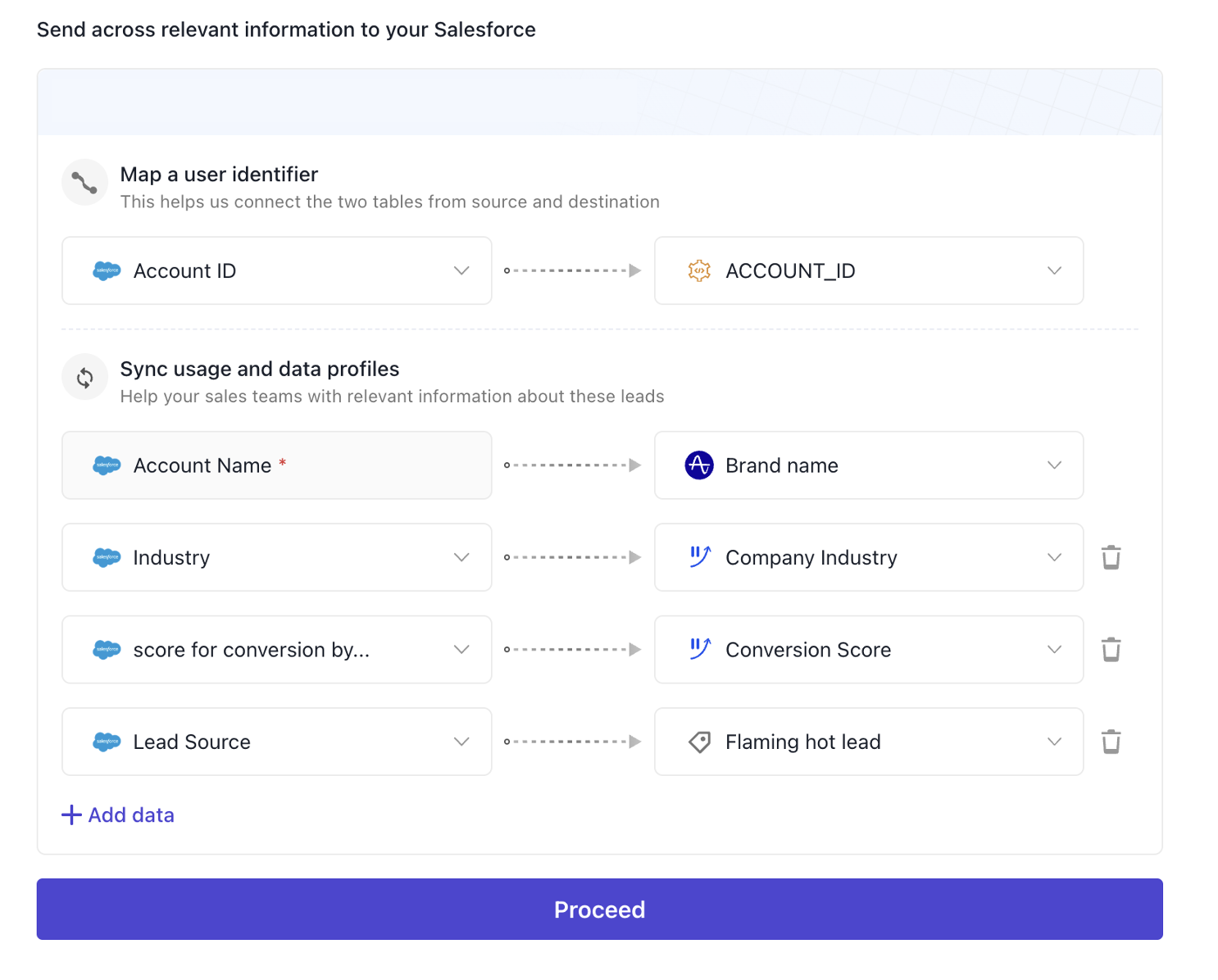Delete the Industry mapping row
The height and width of the screenshot is (980, 1218).
[1111, 557]
